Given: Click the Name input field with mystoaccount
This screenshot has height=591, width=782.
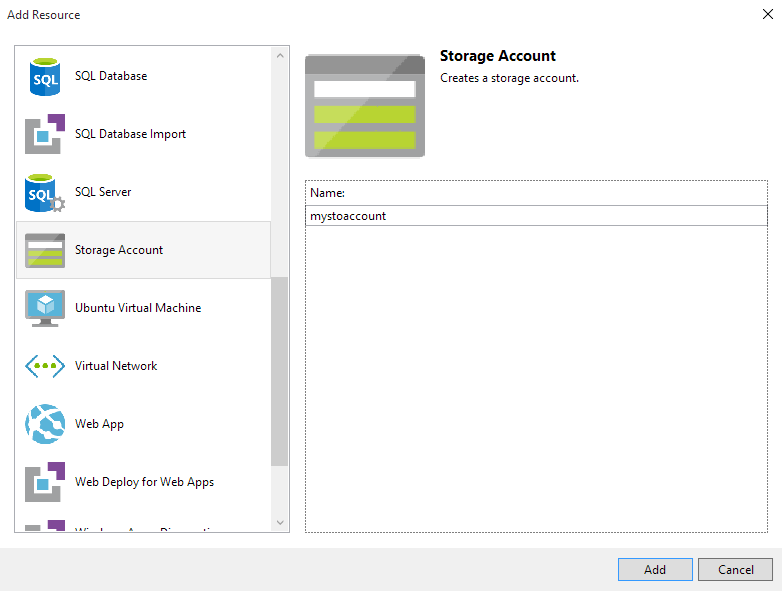Looking at the screenshot, I should (536, 216).
